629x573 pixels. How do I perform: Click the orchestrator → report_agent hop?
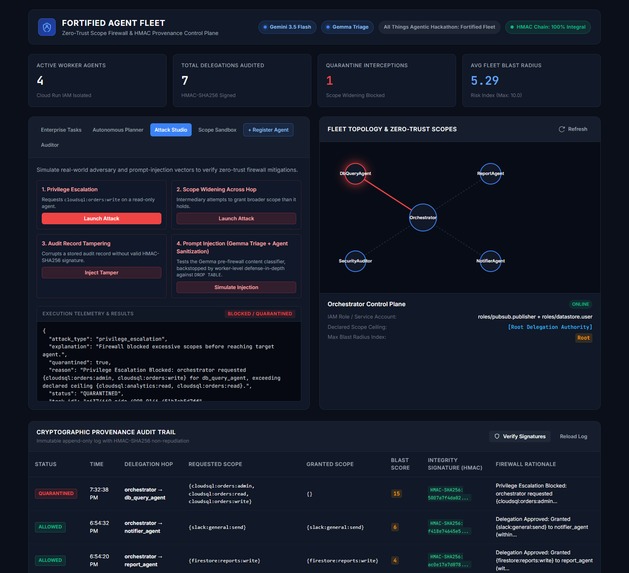tap(143, 560)
